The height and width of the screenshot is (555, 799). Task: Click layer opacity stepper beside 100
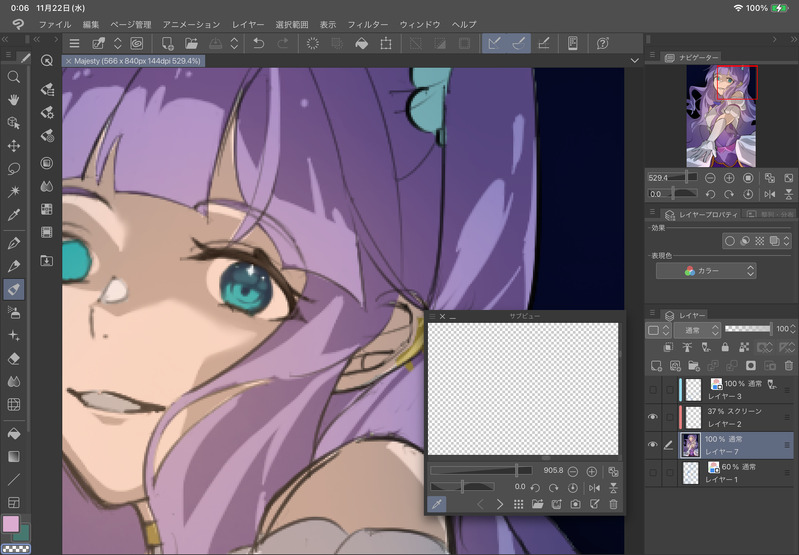tap(793, 329)
